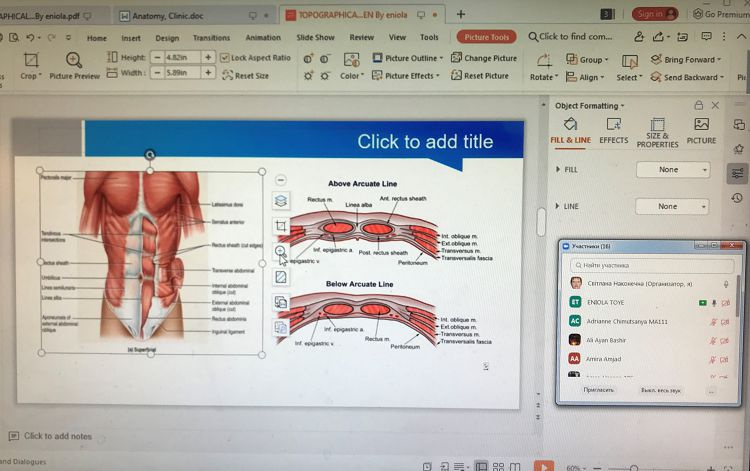Screen dimensions: 750x471
Task: Click the floating zoom icon beside the picture
Action: pos(281,251)
